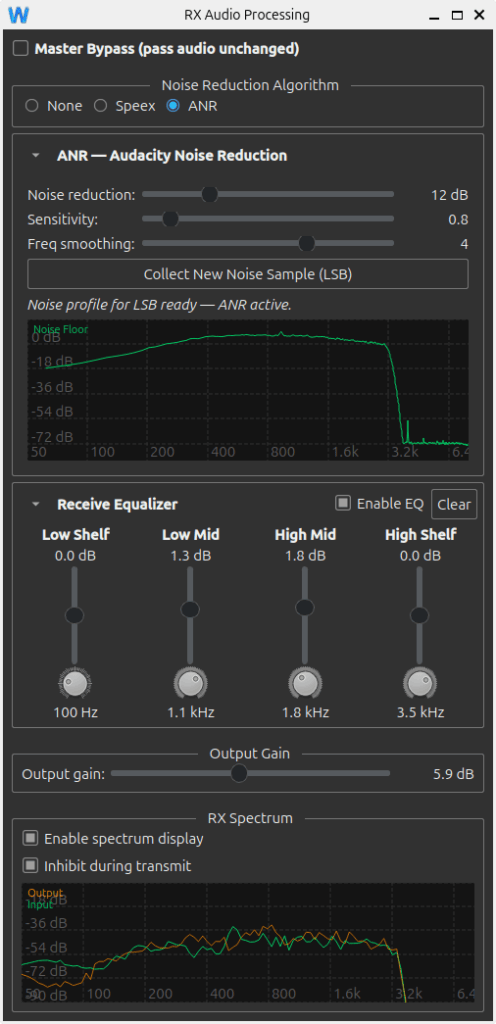Viewport: 496px width, 1024px height.
Task: Enable the Master Bypass checkbox
Action: coord(21,49)
